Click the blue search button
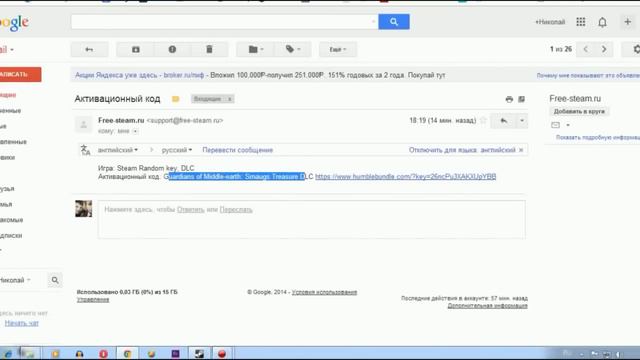 (x=393, y=22)
